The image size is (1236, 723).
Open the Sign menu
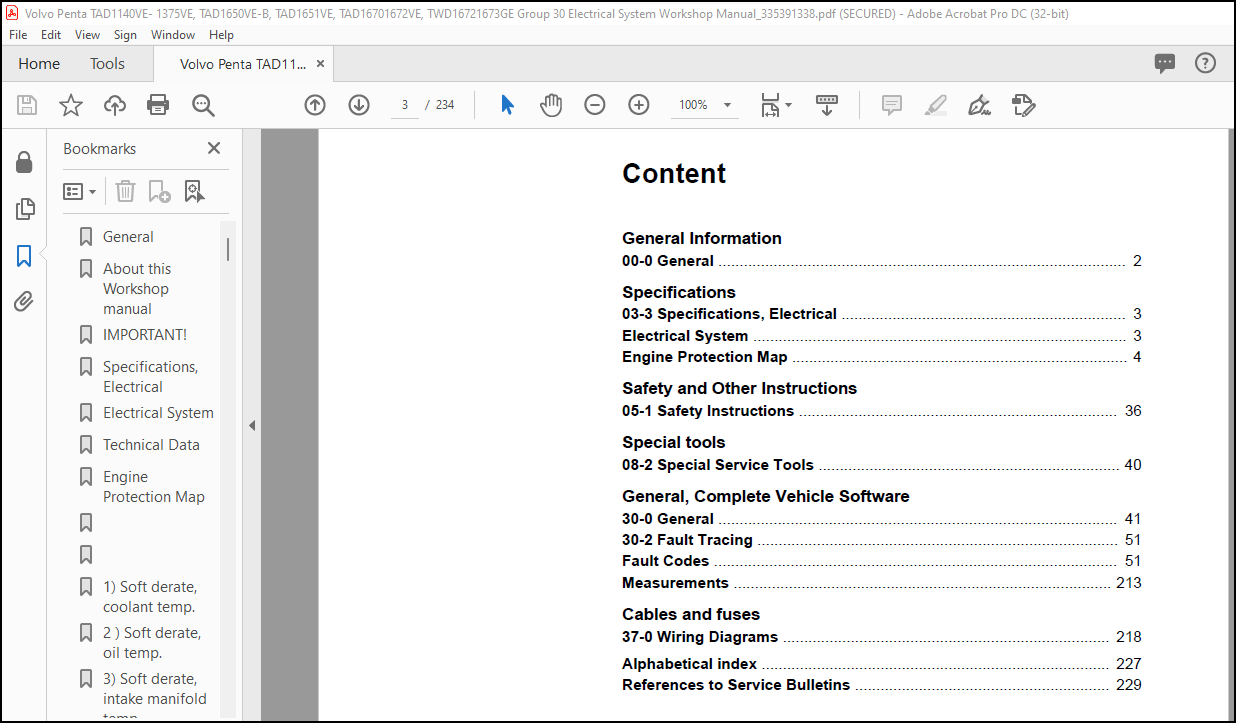[125, 34]
